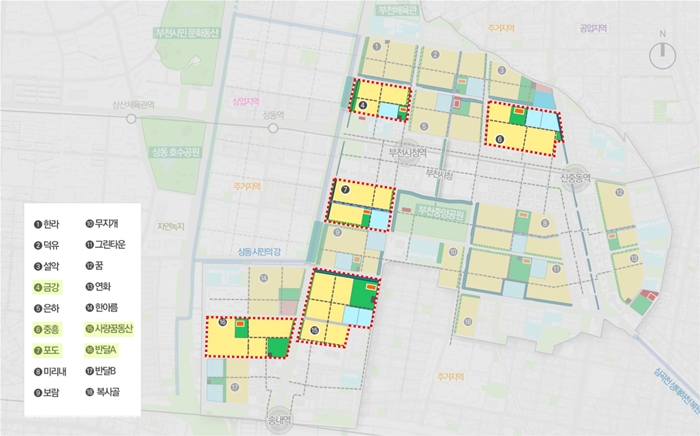Click the 상동역 station circle
This screenshot has height=436, width=700.
[x=273, y=129]
